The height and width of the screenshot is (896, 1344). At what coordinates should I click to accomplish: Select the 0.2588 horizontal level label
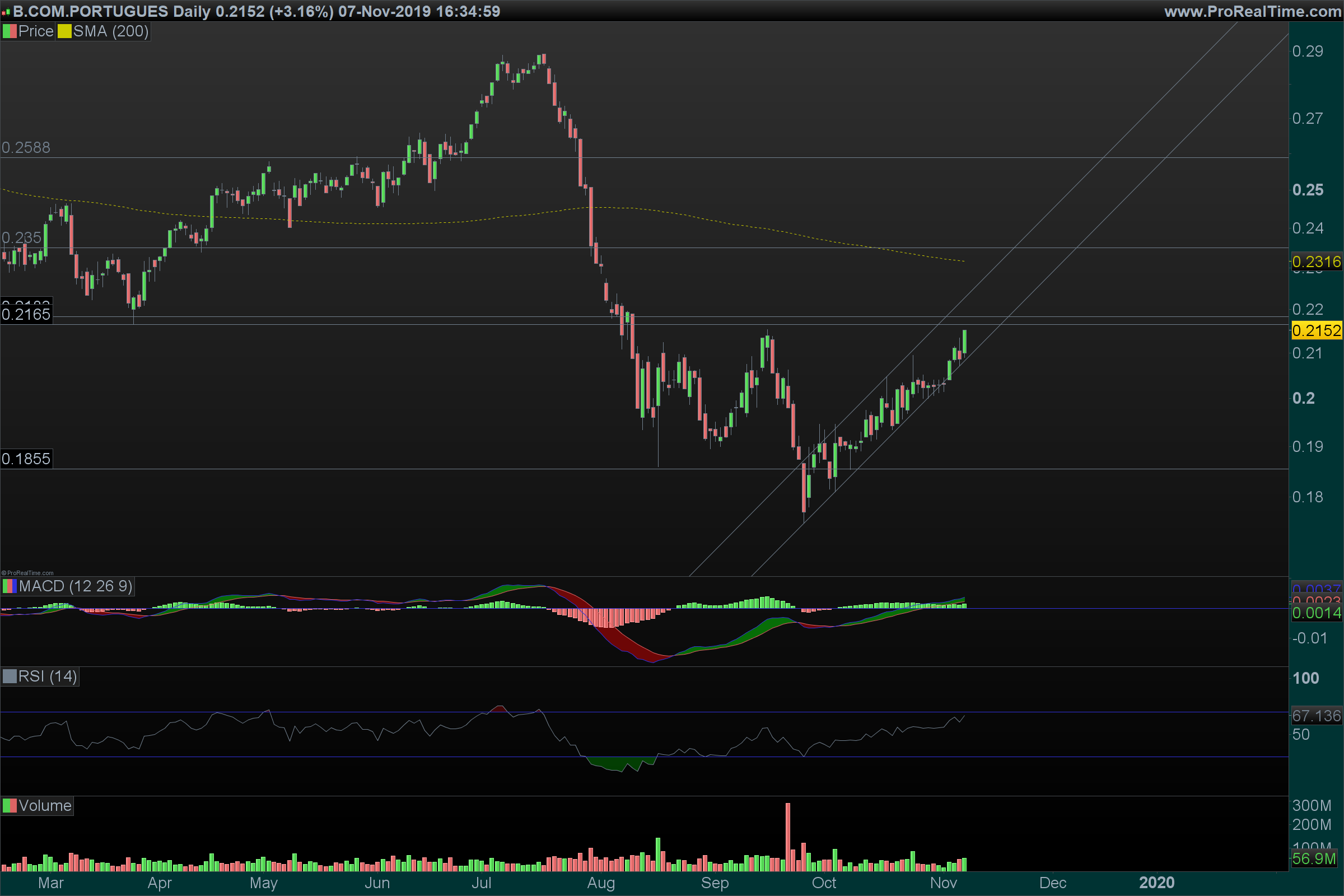[26, 147]
